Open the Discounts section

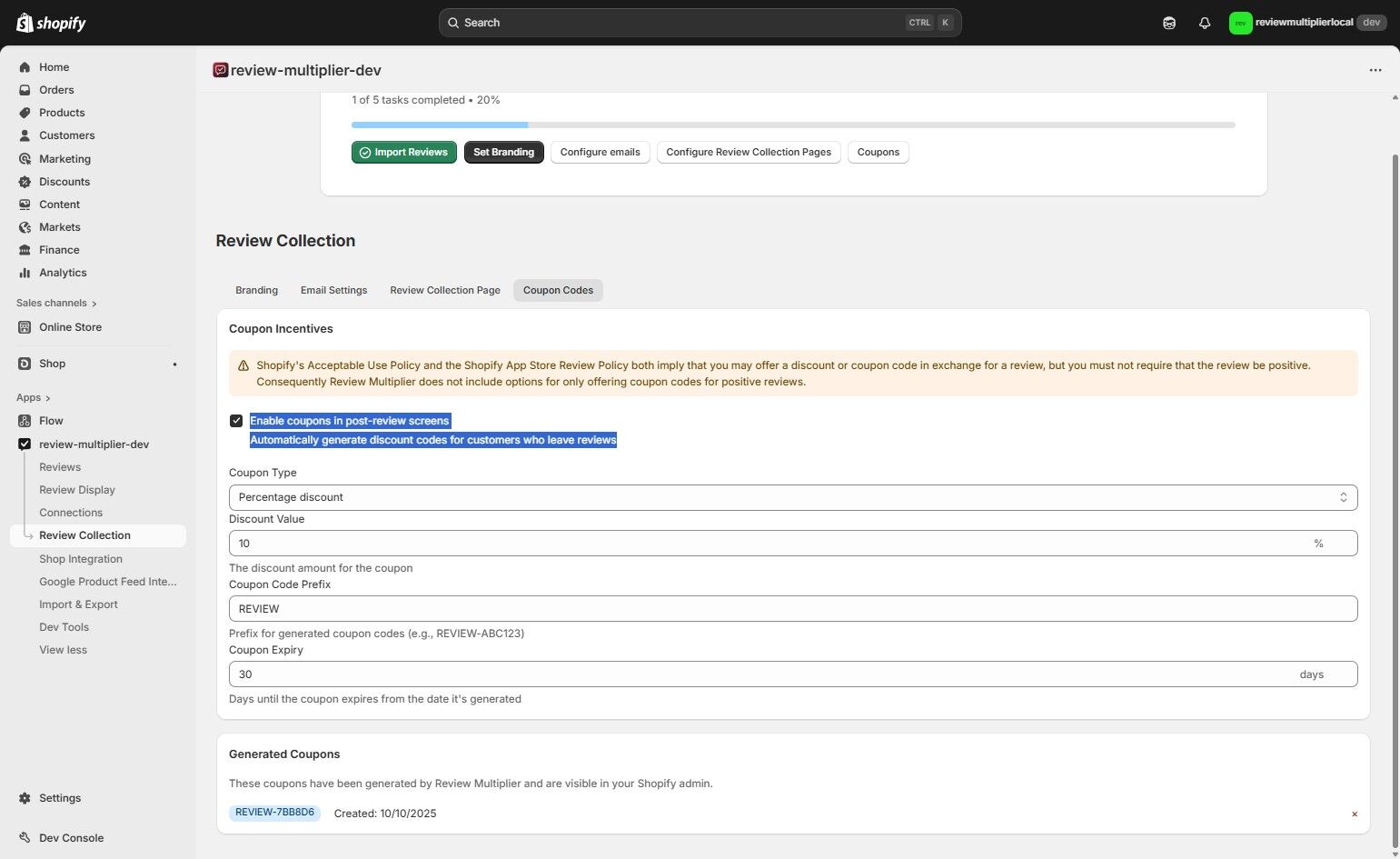point(64,181)
